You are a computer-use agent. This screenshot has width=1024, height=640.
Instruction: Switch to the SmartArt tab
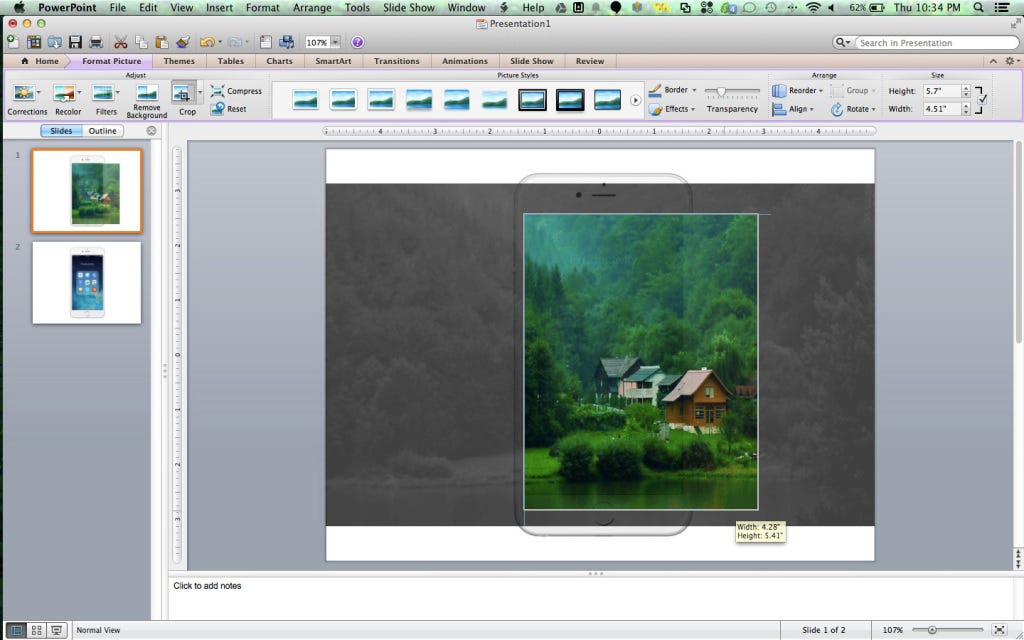[333, 61]
